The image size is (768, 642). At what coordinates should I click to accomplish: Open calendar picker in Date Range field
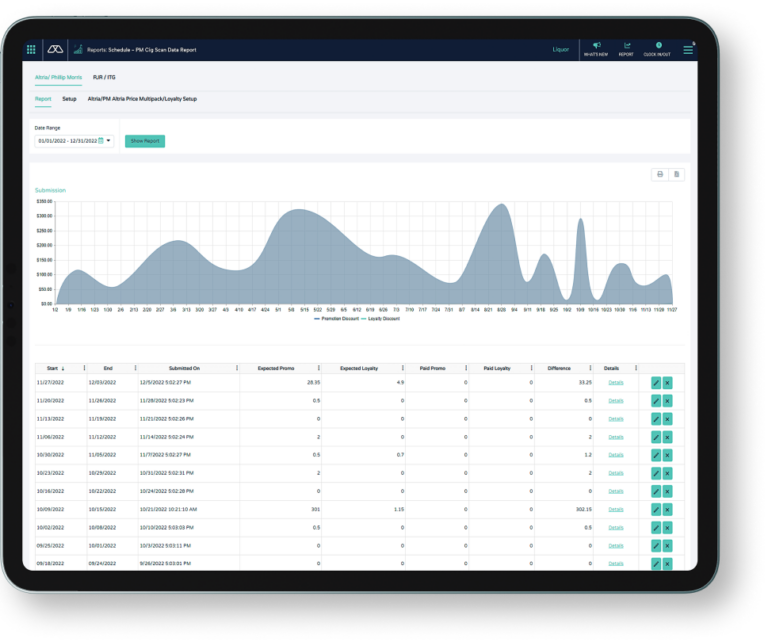pyautogui.click(x=100, y=141)
